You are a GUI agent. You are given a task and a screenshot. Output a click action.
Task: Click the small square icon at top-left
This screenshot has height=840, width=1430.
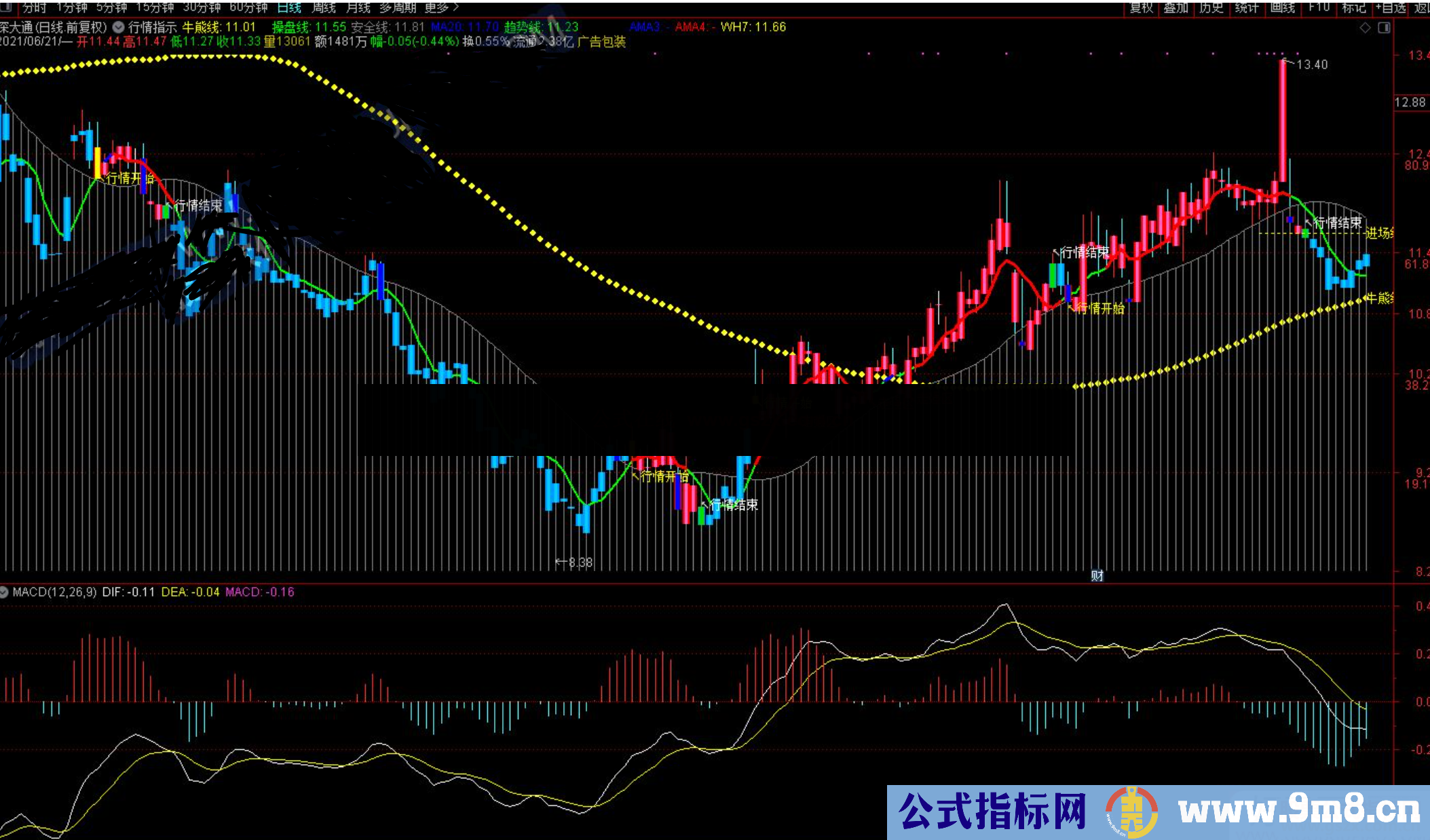[5, 7]
